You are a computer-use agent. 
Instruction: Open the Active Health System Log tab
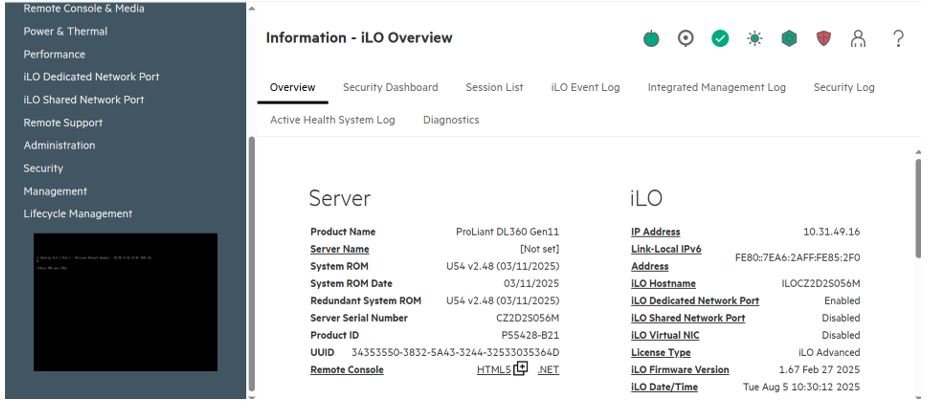(x=332, y=120)
